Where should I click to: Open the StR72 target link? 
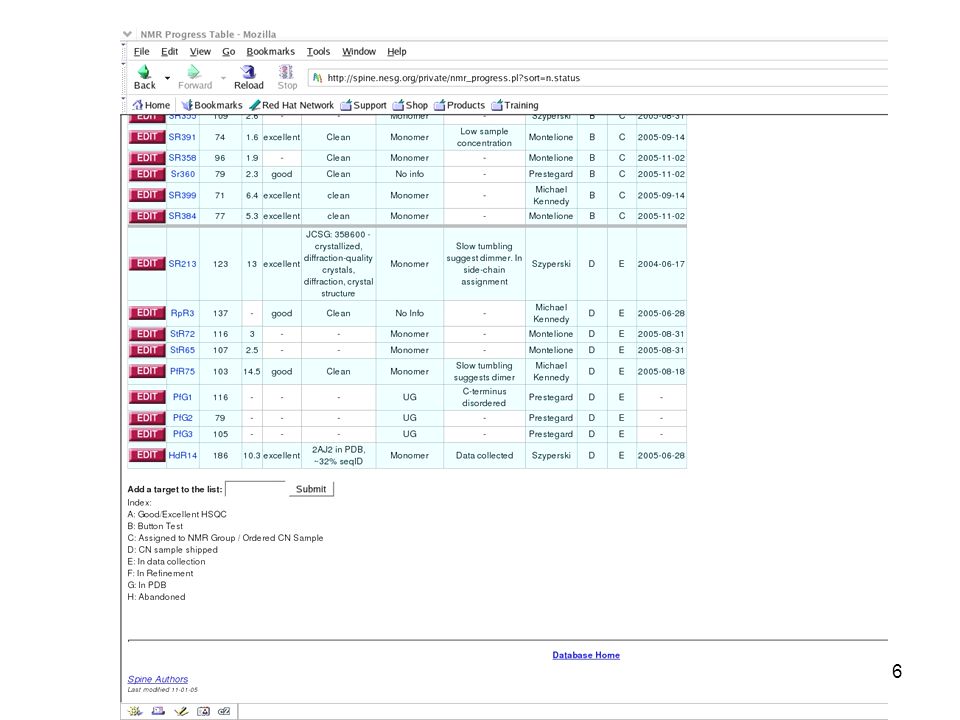[x=182, y=334]
